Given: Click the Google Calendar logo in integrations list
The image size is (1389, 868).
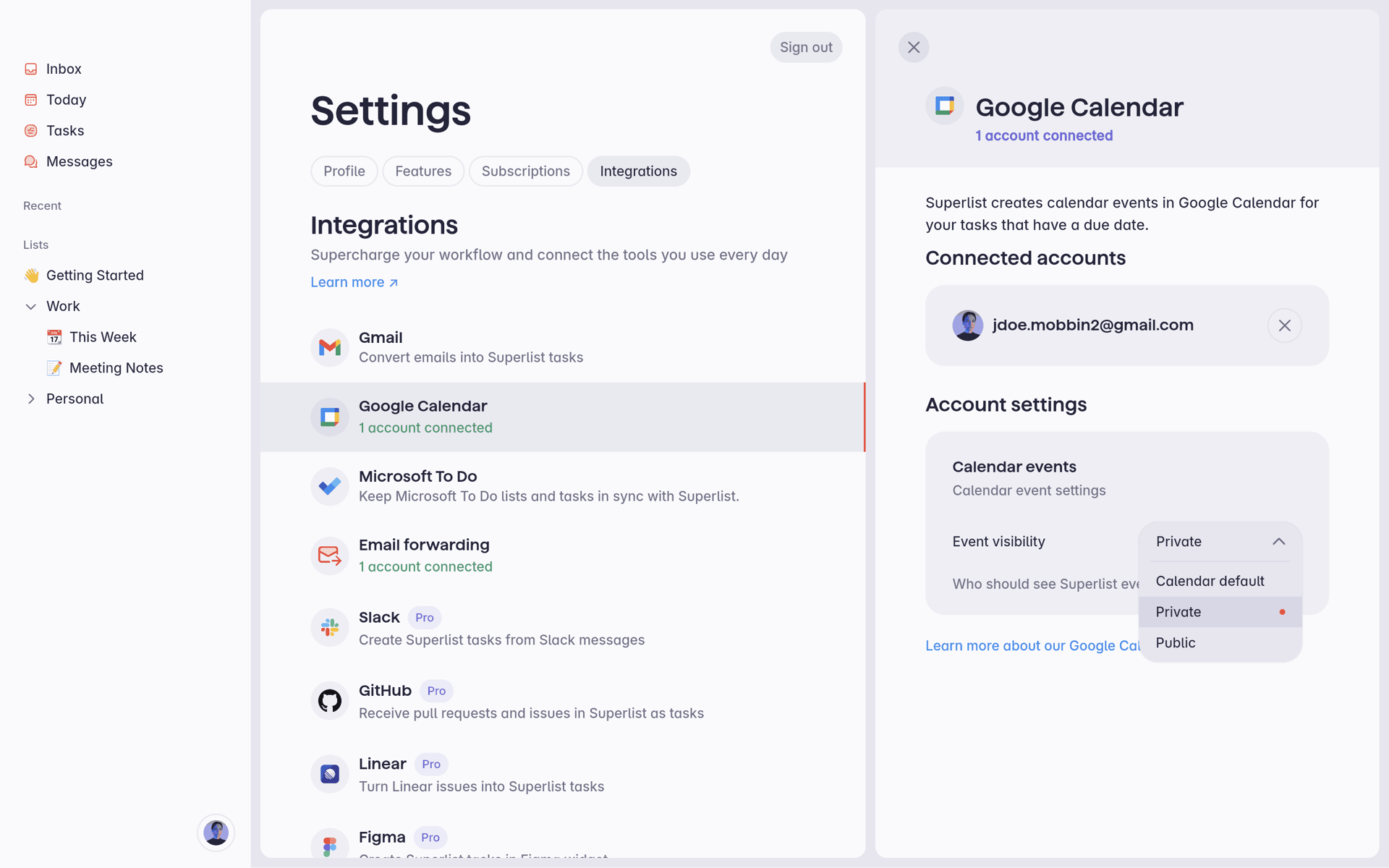Looking at the screenshot, I should pos(330,417).
